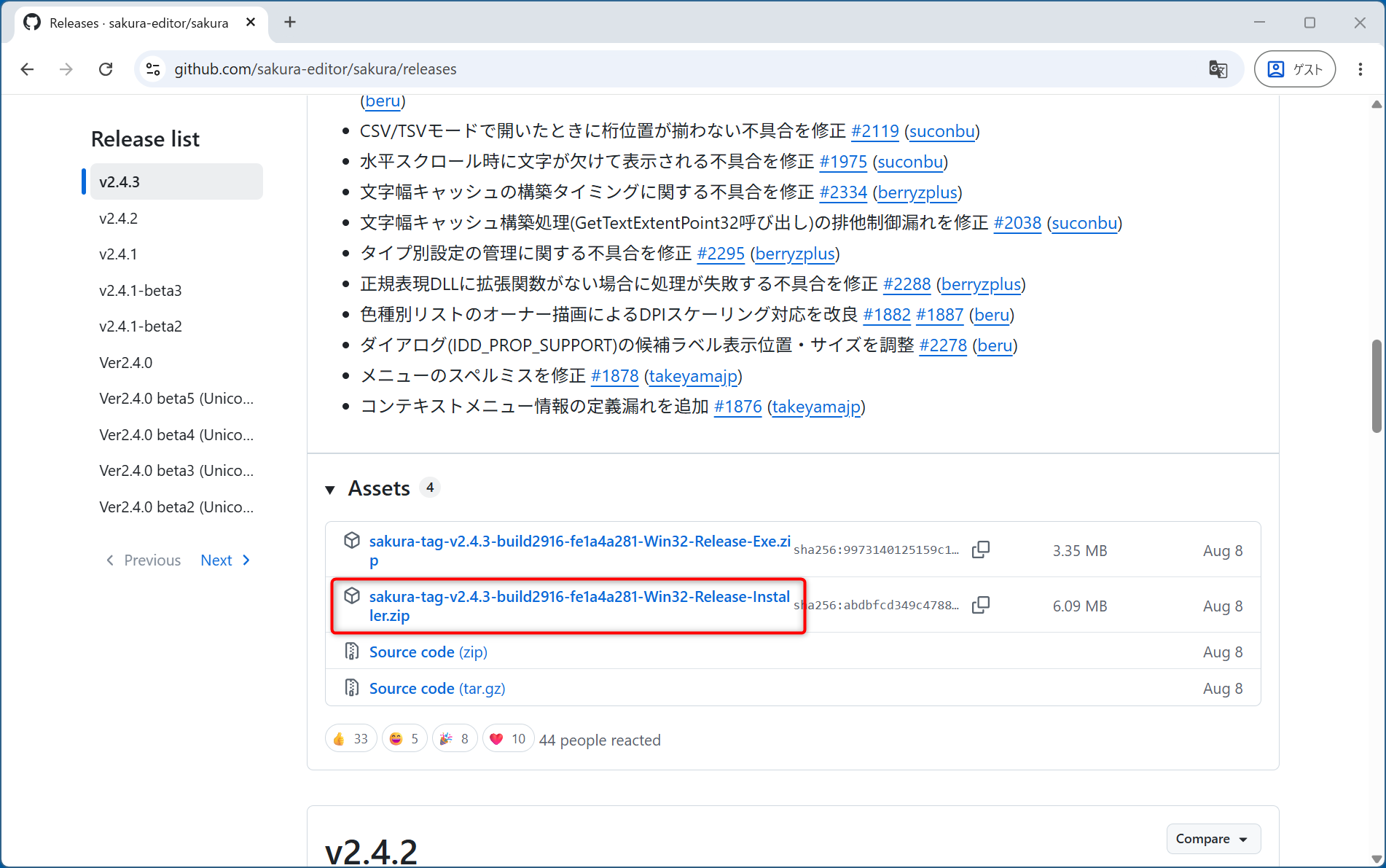Click the page vertical scrollbar thumb
The height and width of the screenshot is (868, 1386).
click(1376, 386)
